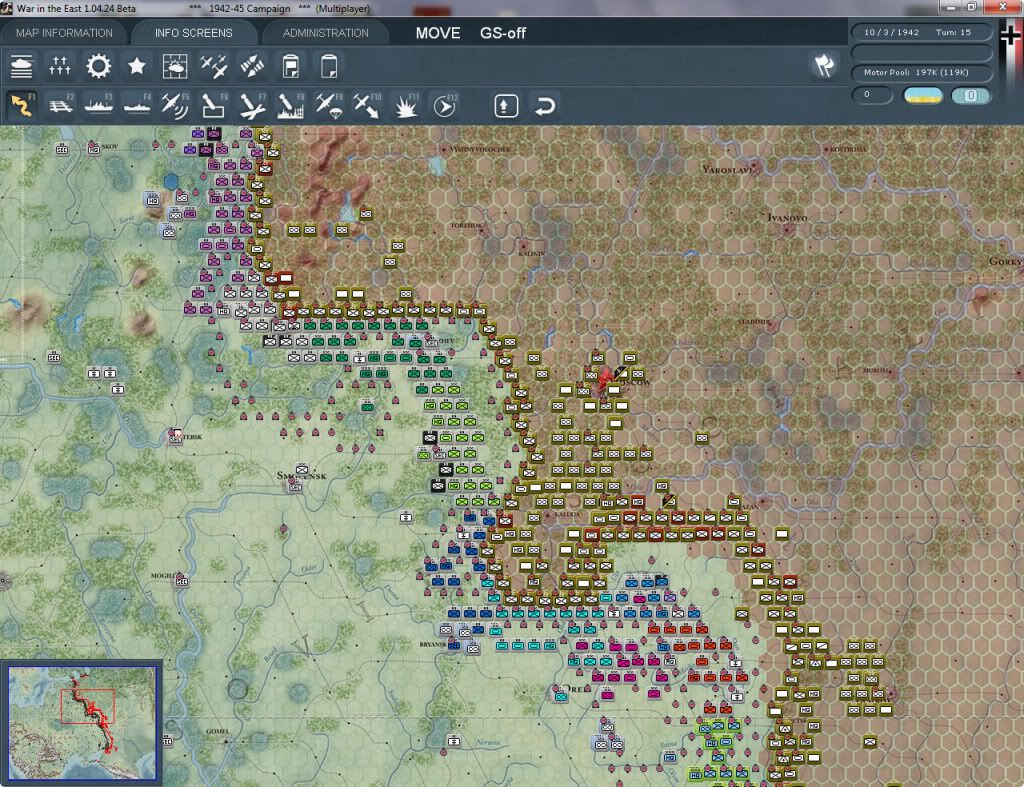Click the arrow-up box icon beside F12
1024x787 pixels.
(x=506, y=106)
